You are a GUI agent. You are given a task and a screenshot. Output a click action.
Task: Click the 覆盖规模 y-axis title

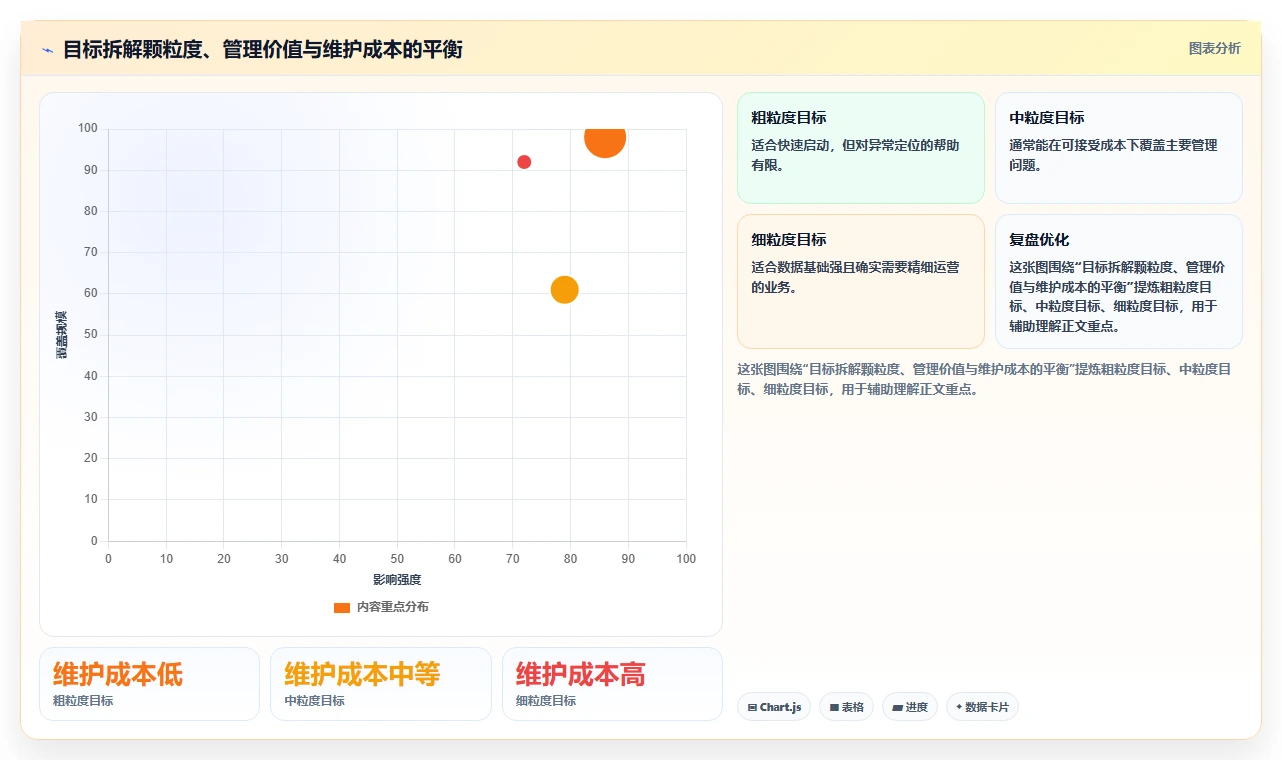[62, 335]
